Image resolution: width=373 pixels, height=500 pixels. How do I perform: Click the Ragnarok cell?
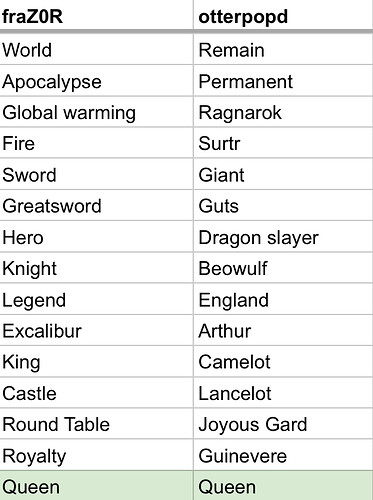pos(283,112)
